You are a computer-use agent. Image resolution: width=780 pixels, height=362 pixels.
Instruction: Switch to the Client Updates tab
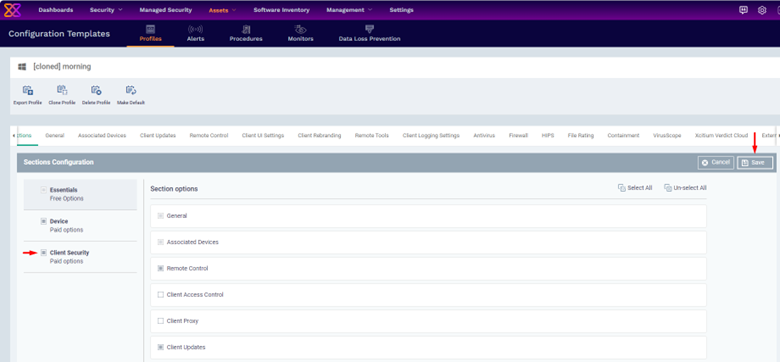158,136
